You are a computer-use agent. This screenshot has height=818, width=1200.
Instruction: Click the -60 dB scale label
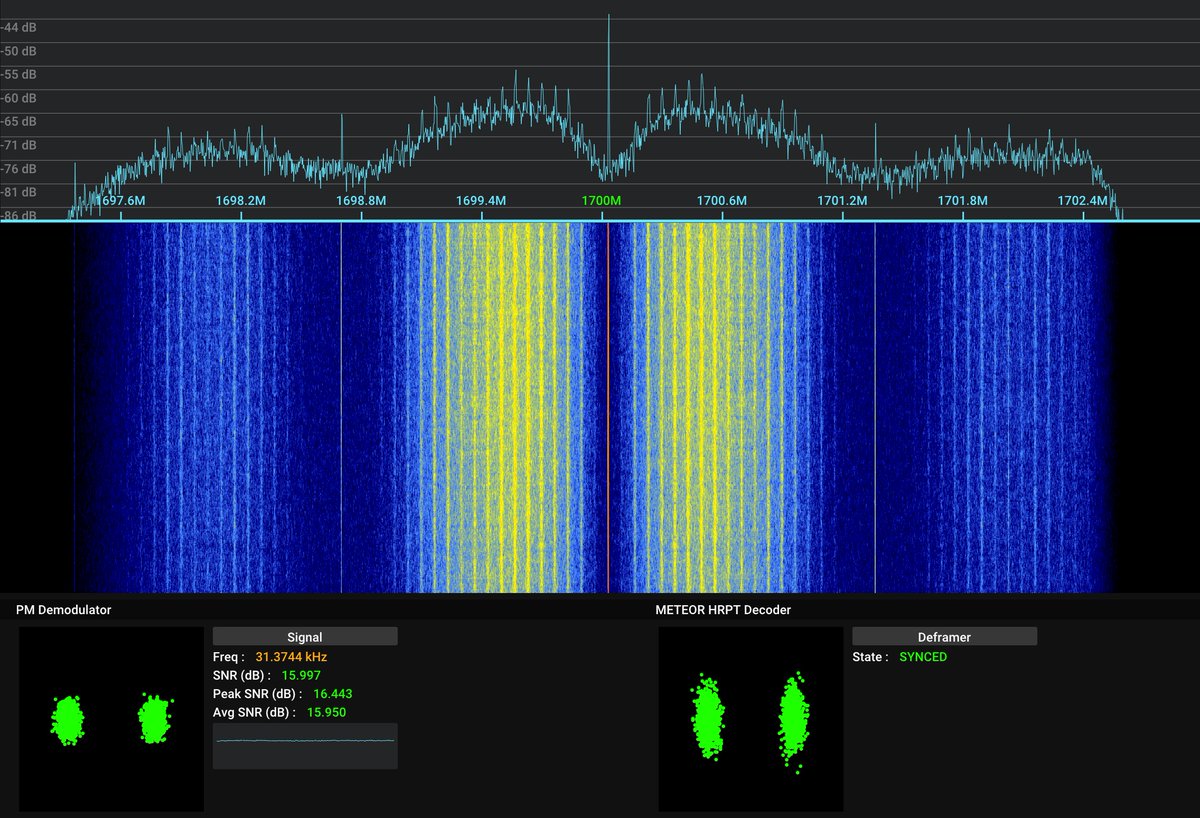[x=19, y=98]
